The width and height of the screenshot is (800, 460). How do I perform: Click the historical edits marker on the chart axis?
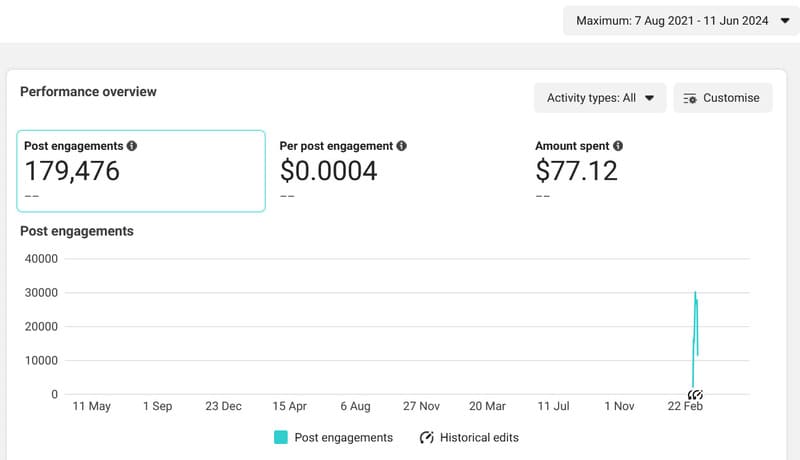coord(696,394)
